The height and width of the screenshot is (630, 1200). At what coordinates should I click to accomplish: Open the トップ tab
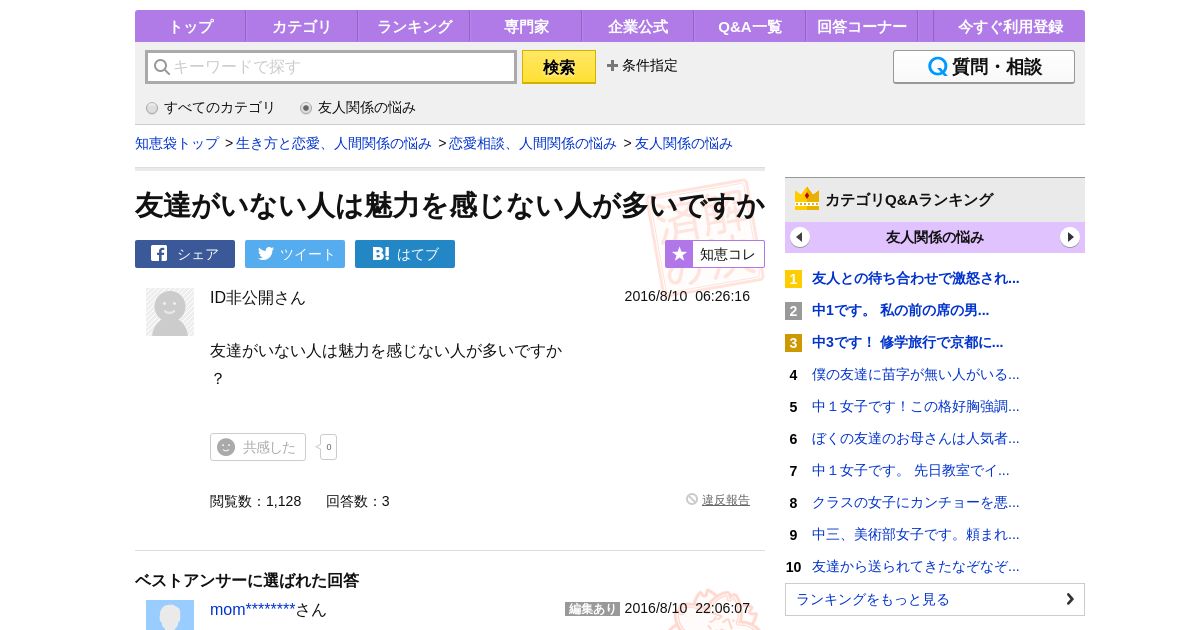pos(190,26)
